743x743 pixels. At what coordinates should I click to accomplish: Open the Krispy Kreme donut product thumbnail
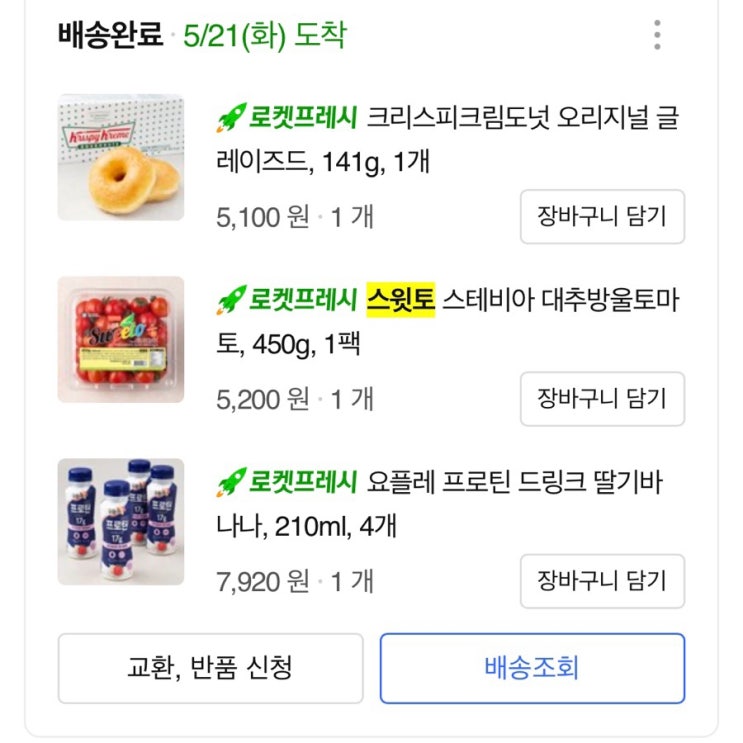(x=121, y=157)
